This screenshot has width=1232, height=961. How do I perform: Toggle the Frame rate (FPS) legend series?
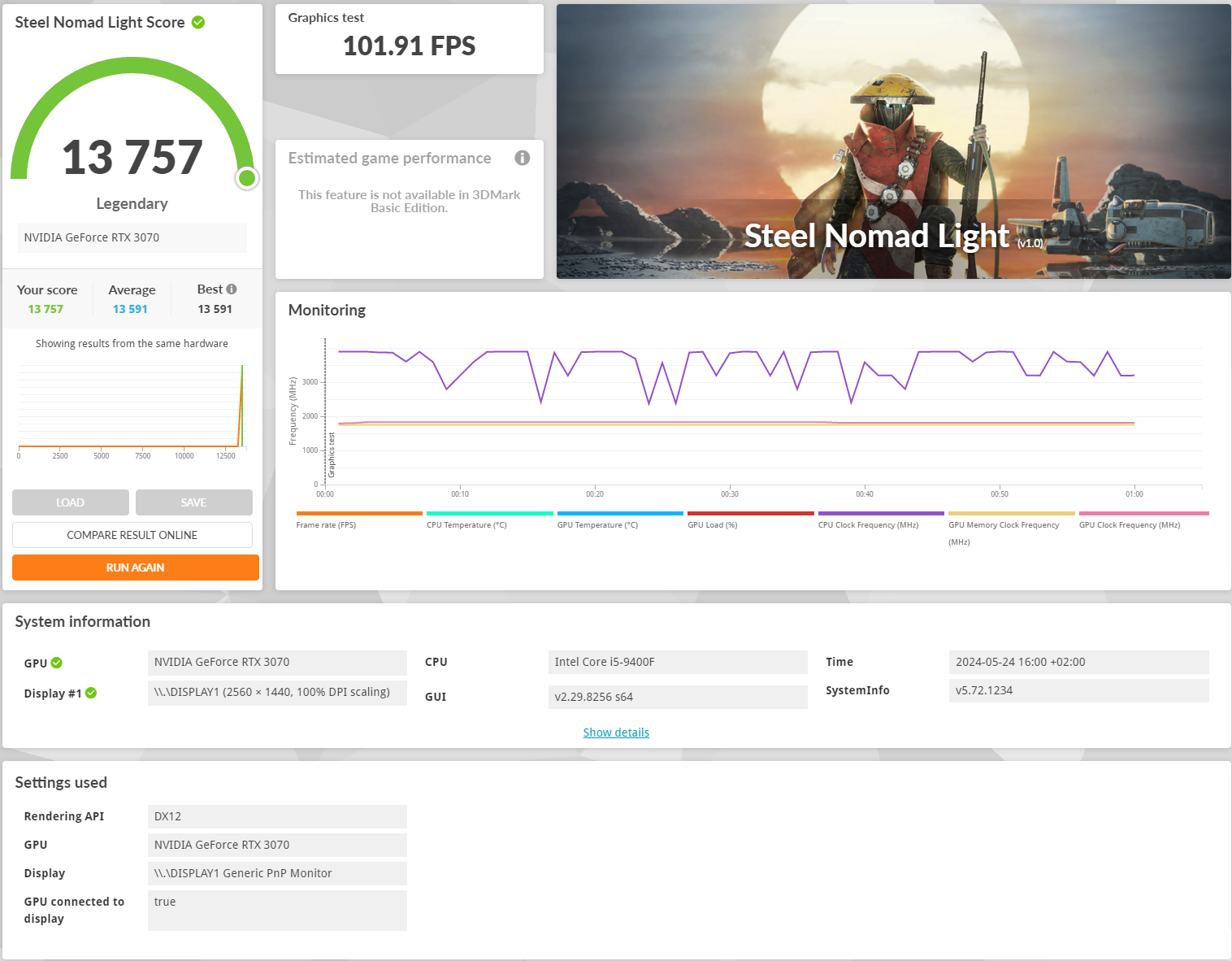click(359, 520)
